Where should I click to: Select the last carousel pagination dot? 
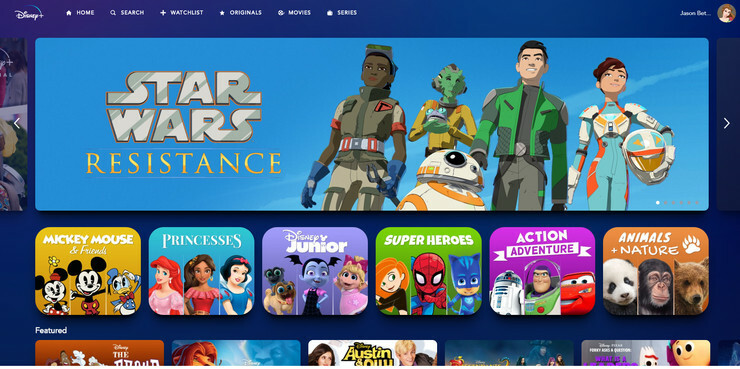pos(697,202)
